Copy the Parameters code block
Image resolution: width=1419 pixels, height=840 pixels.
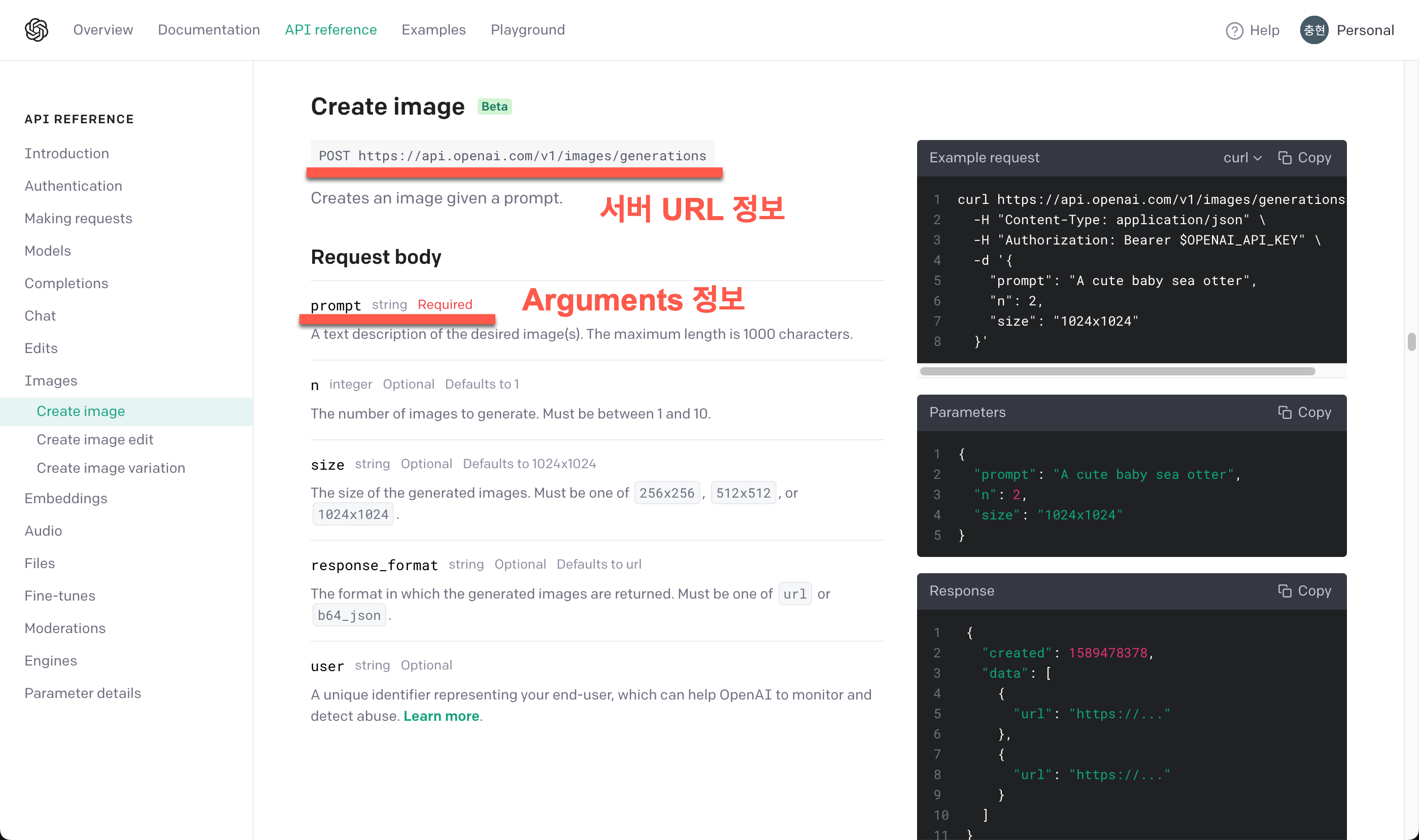coord(1304,412)
